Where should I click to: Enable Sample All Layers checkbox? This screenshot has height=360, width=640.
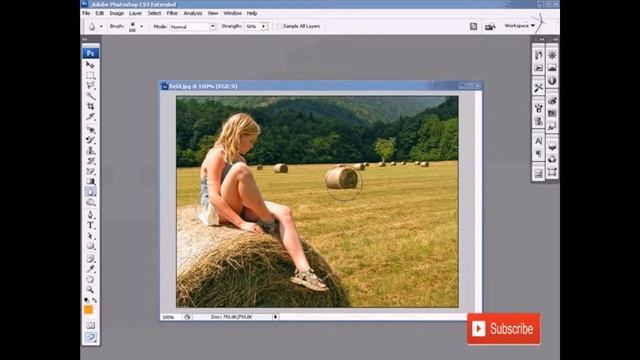point(280,26)
